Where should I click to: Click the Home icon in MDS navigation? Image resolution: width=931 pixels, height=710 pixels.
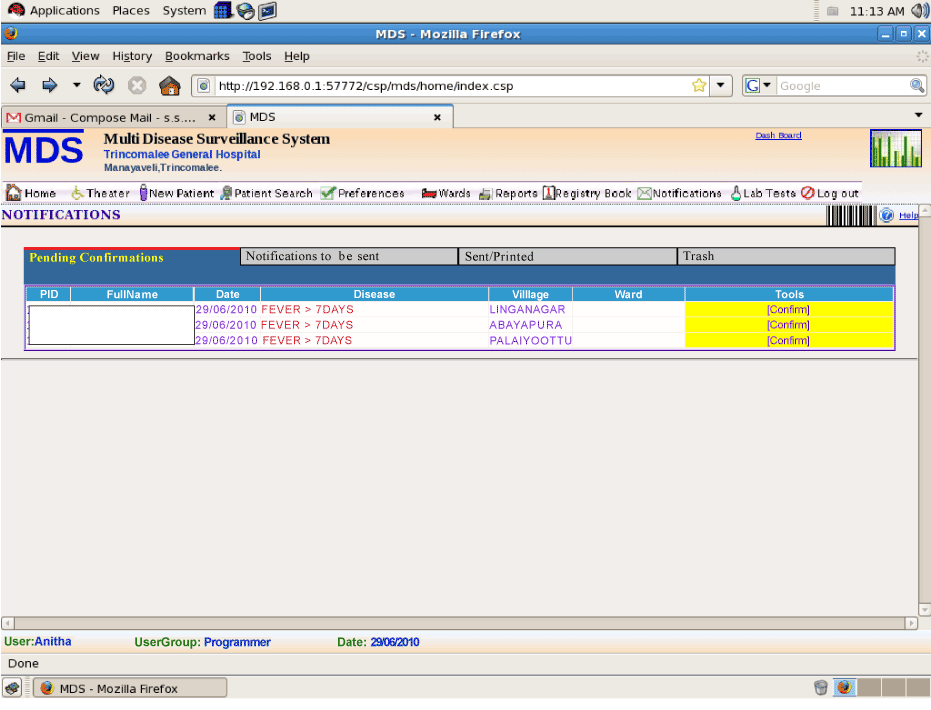click(15, 193)
